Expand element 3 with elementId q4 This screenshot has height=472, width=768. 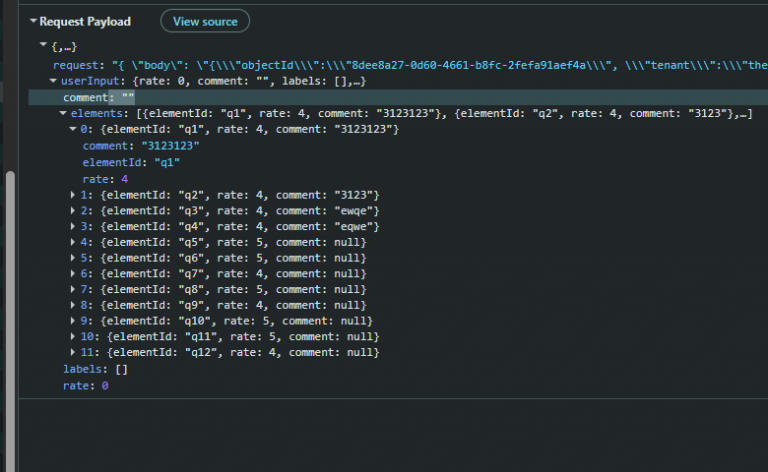(x=72, y=226)
